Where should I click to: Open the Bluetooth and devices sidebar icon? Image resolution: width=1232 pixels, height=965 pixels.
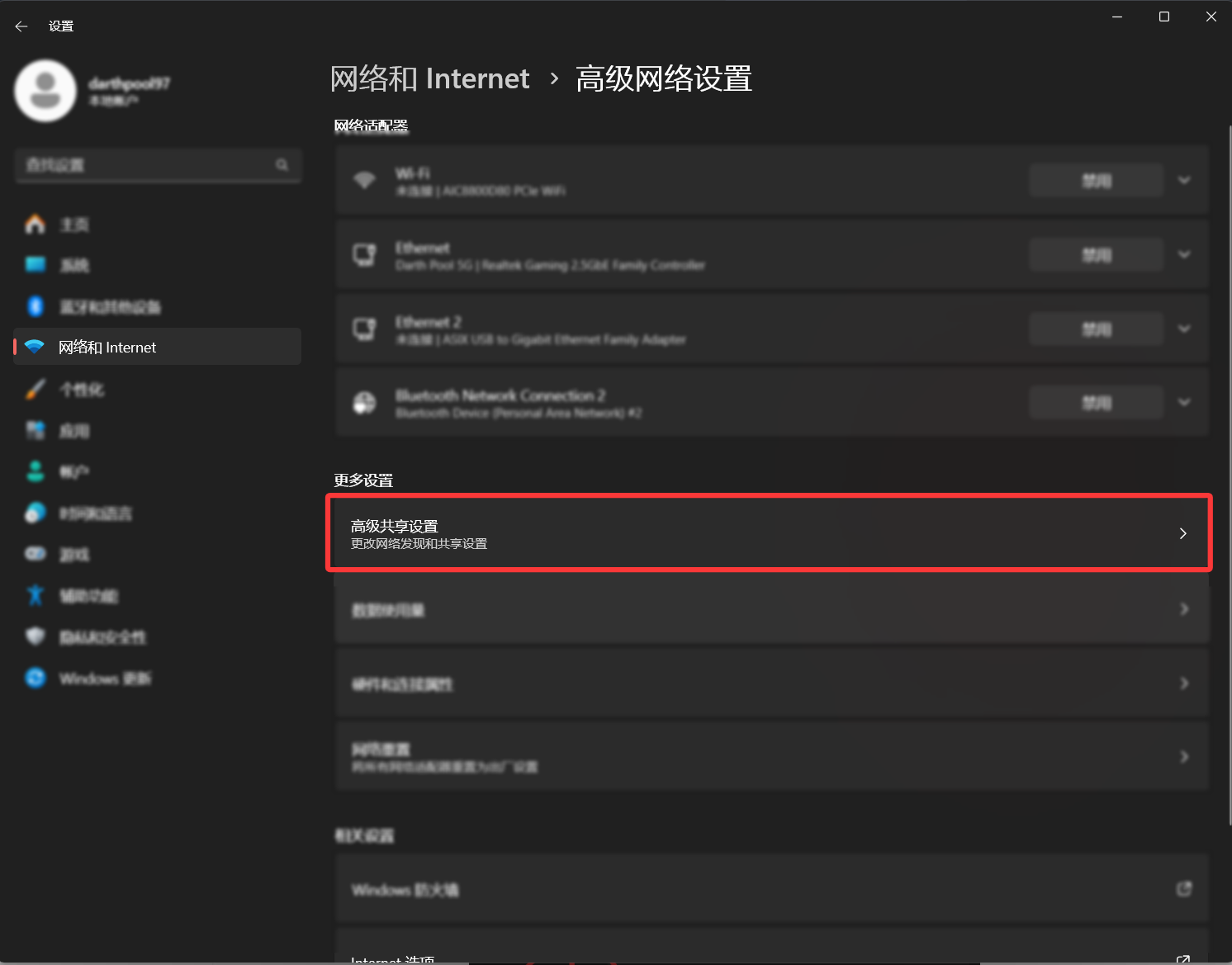35,306
